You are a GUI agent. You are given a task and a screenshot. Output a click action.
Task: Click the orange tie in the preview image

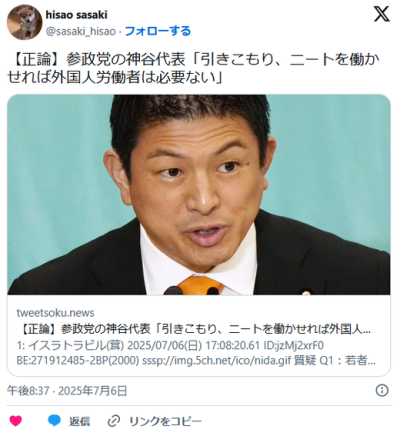[200, 285]
